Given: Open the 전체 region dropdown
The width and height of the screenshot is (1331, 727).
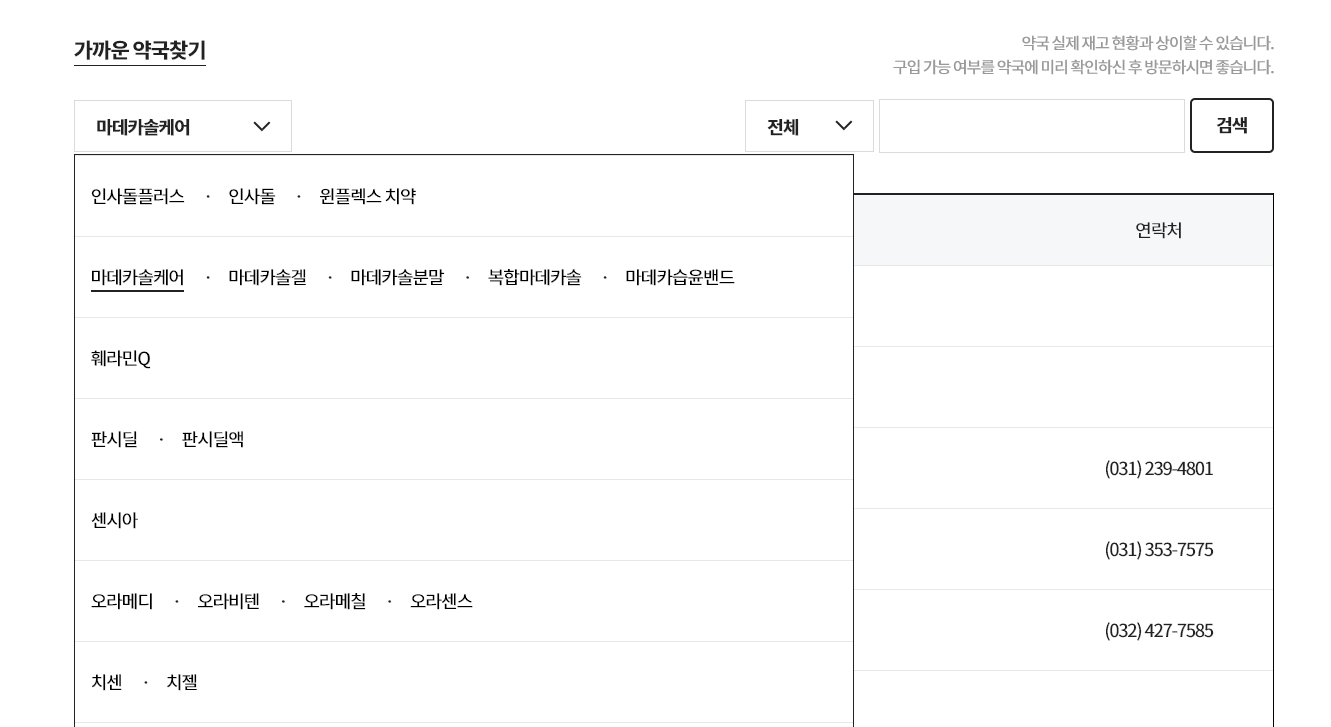Looking at the screenshot, I should click(809, 126).
